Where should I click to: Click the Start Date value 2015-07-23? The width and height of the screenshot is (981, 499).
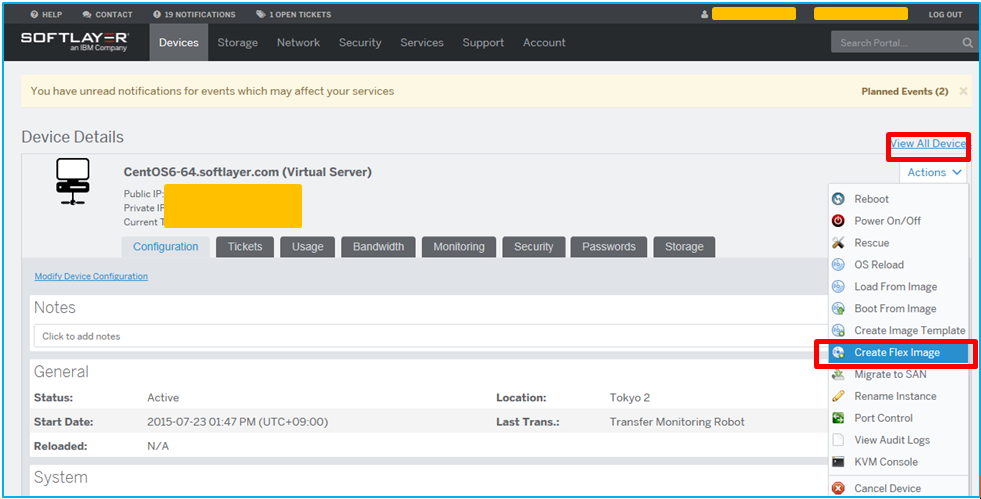tap(238, 422)
